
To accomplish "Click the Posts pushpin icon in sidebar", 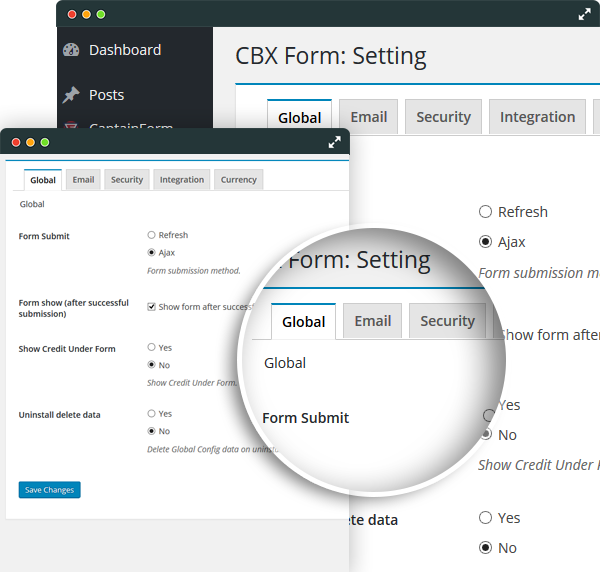I will pos(71,95).
